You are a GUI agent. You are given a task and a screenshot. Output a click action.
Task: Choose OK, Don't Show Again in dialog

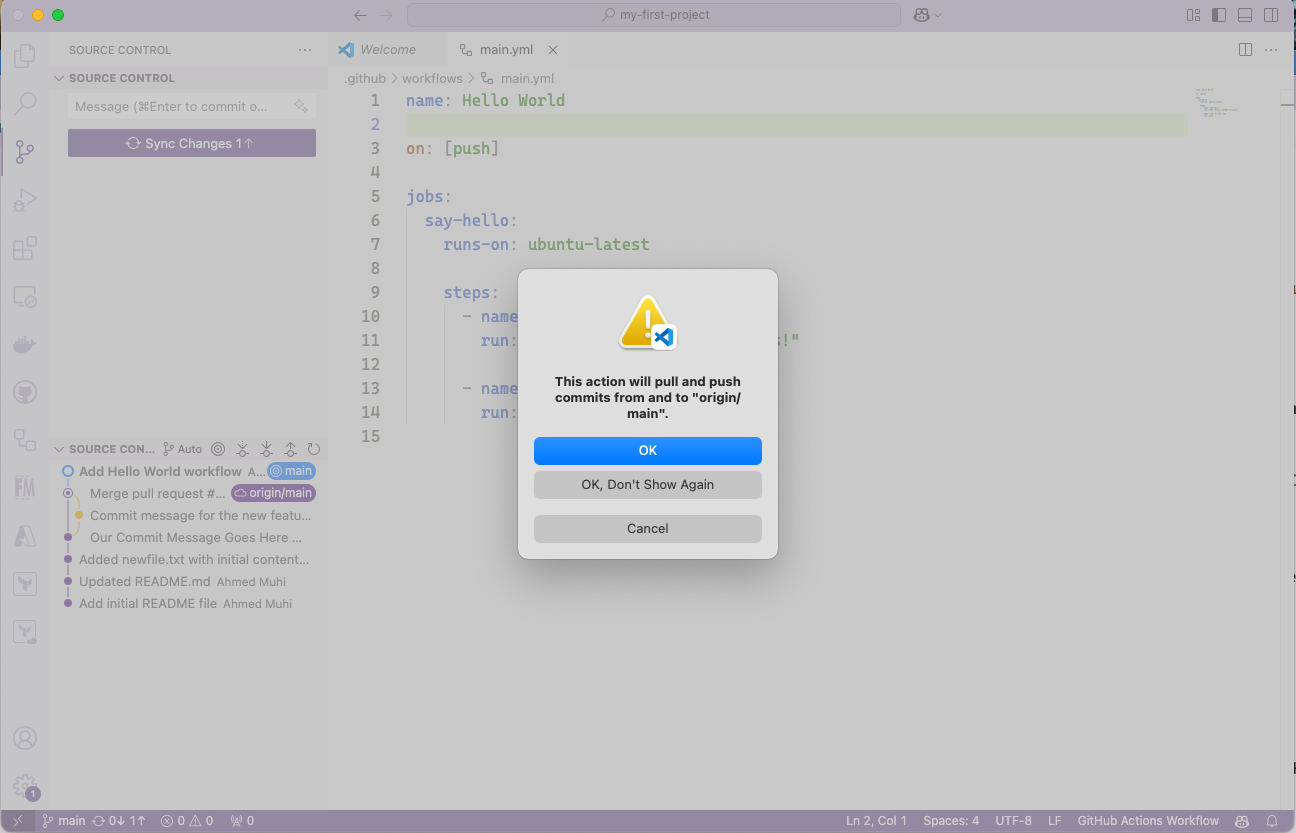point(647,485)
